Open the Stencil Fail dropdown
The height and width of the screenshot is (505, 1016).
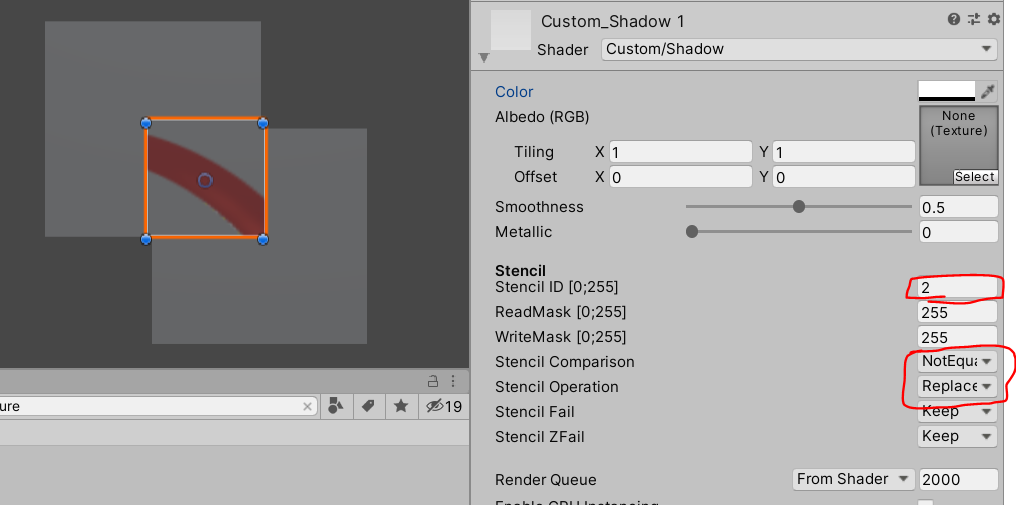pyautogui.click(x=957, y=411)
